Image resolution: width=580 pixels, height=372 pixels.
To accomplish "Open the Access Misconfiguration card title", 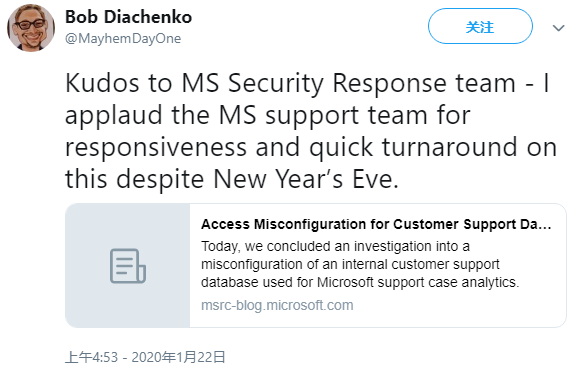I will (376, 224).
